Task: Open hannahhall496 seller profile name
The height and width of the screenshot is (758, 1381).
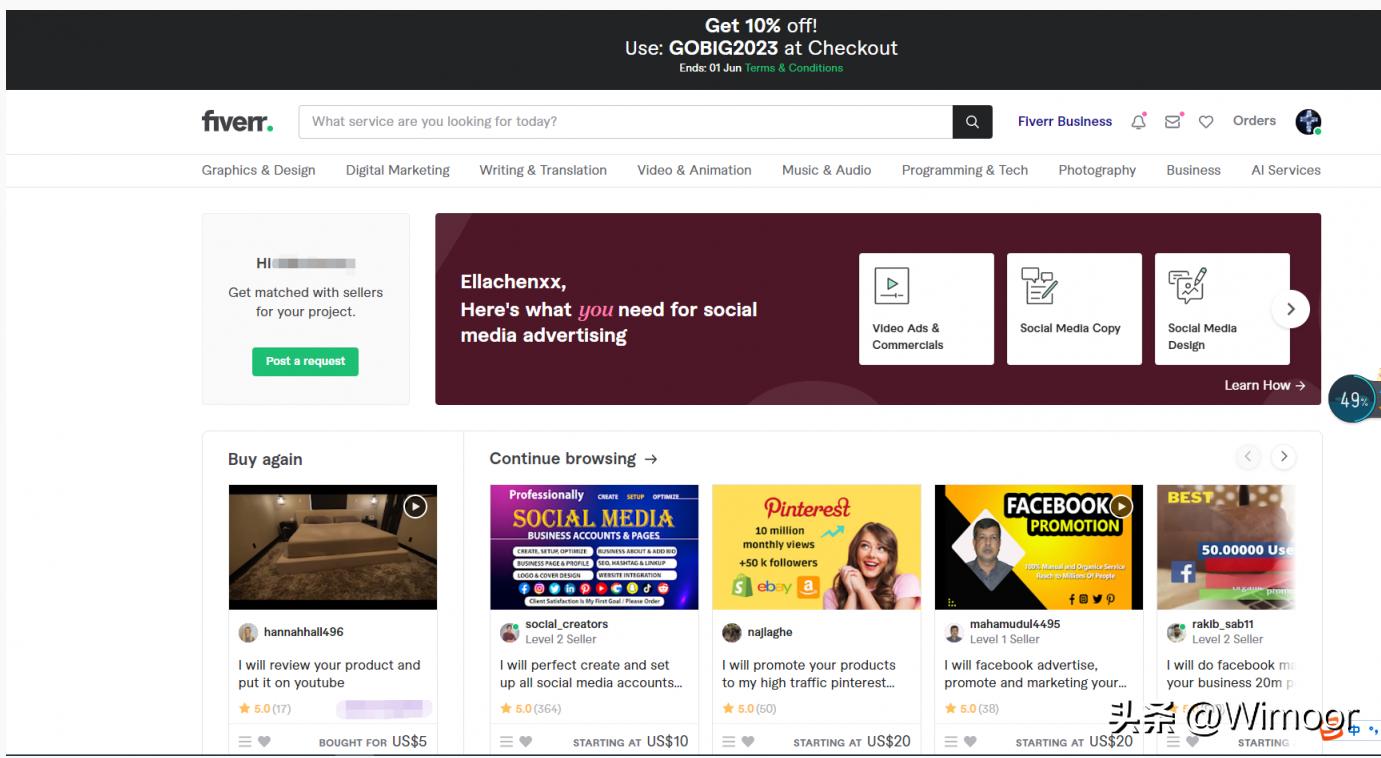Action: click(304, 632)
